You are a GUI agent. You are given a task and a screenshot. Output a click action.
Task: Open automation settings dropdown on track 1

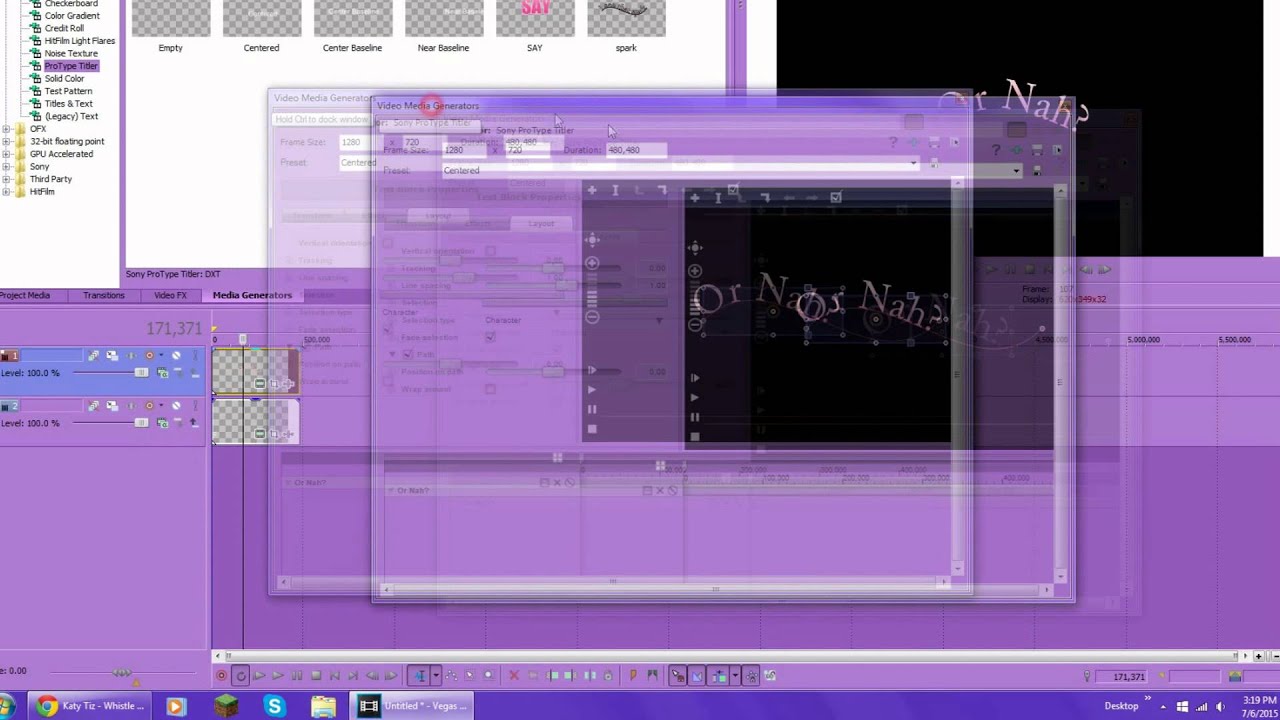161,356
